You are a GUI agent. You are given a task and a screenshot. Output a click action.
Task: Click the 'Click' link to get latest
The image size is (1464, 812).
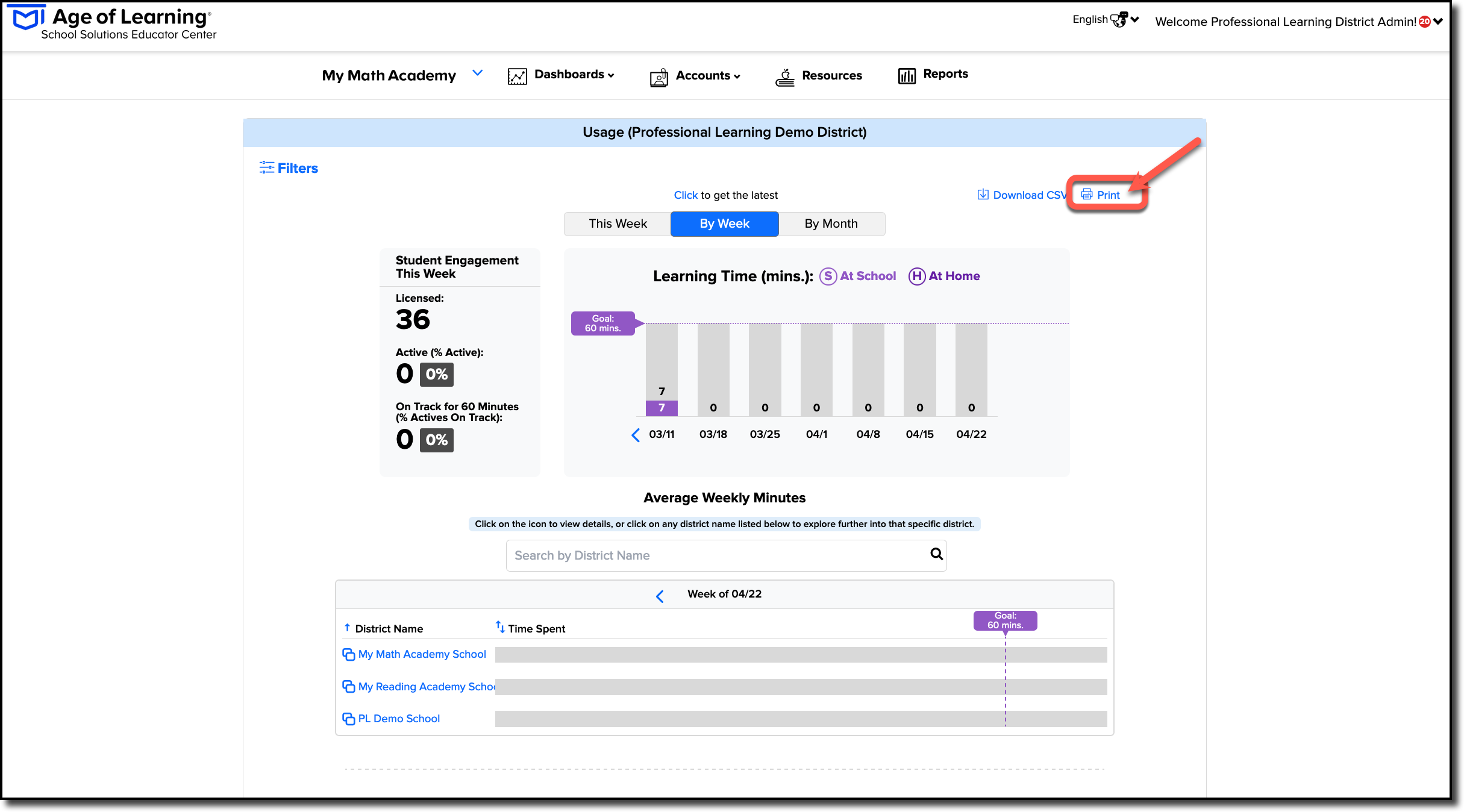coord(686,195)
